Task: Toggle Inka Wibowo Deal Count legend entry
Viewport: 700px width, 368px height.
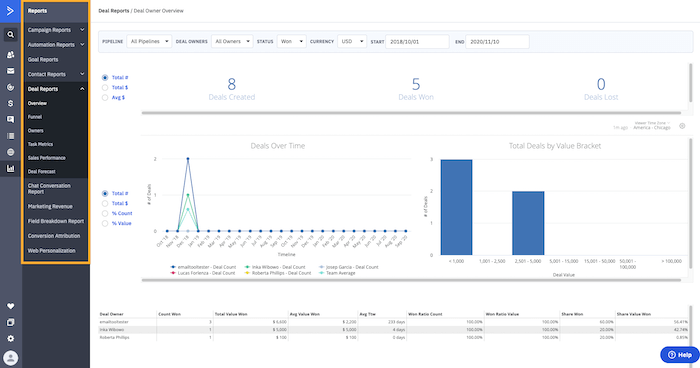Action: point(275,267)
